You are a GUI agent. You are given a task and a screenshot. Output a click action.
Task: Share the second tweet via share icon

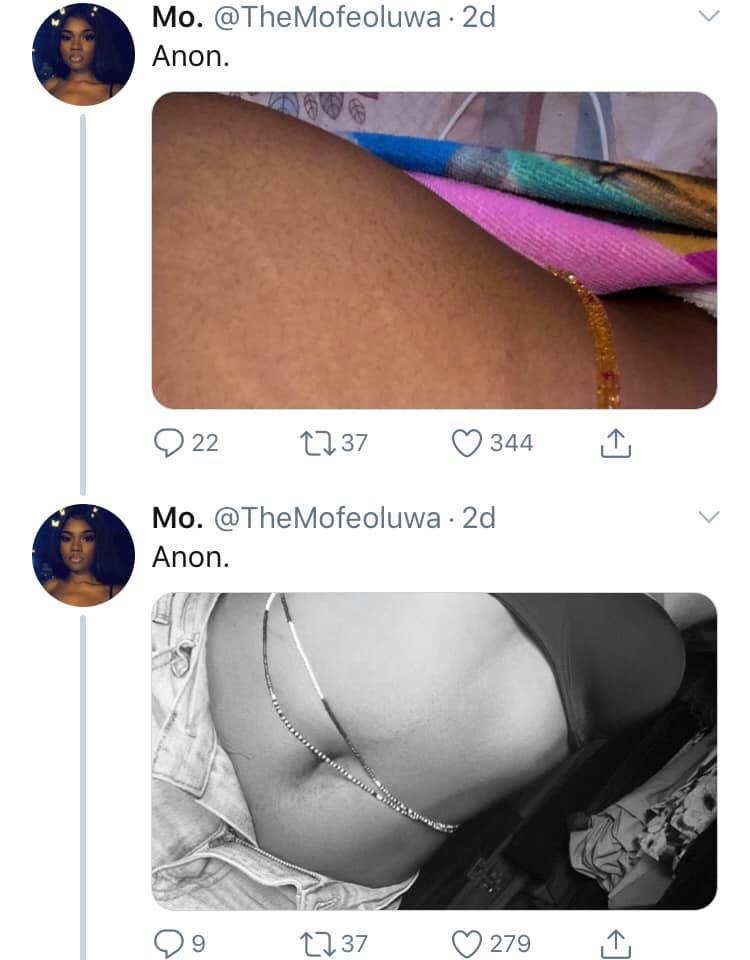click(617, 940)
